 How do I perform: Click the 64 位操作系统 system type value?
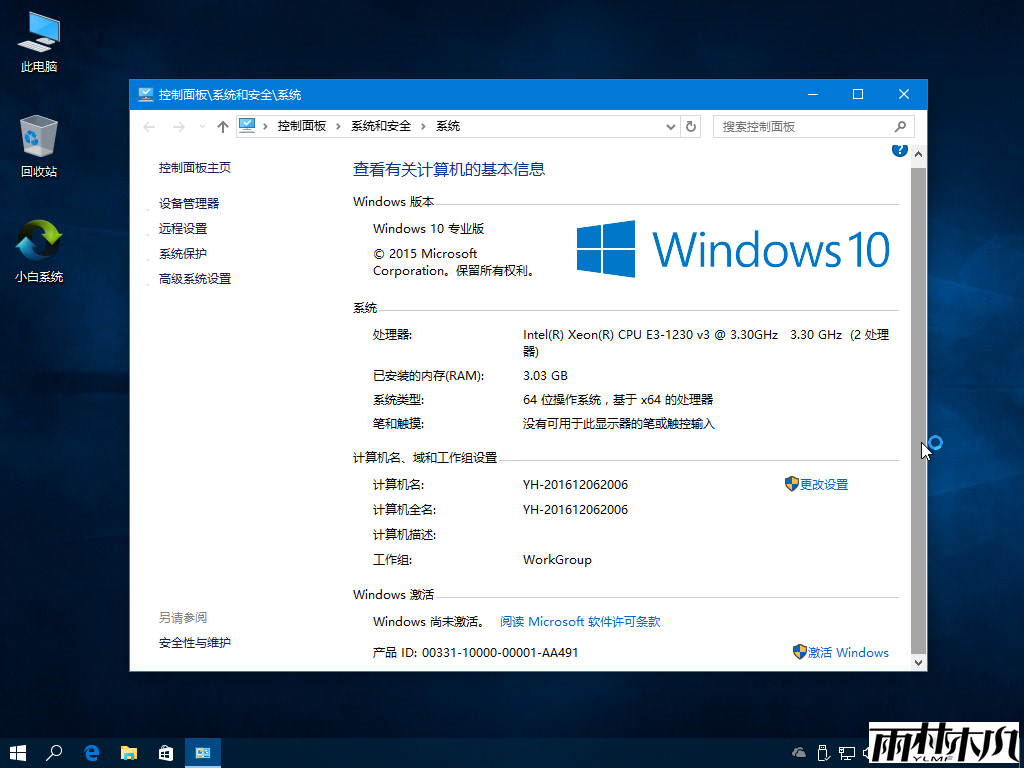coord(618,400)
